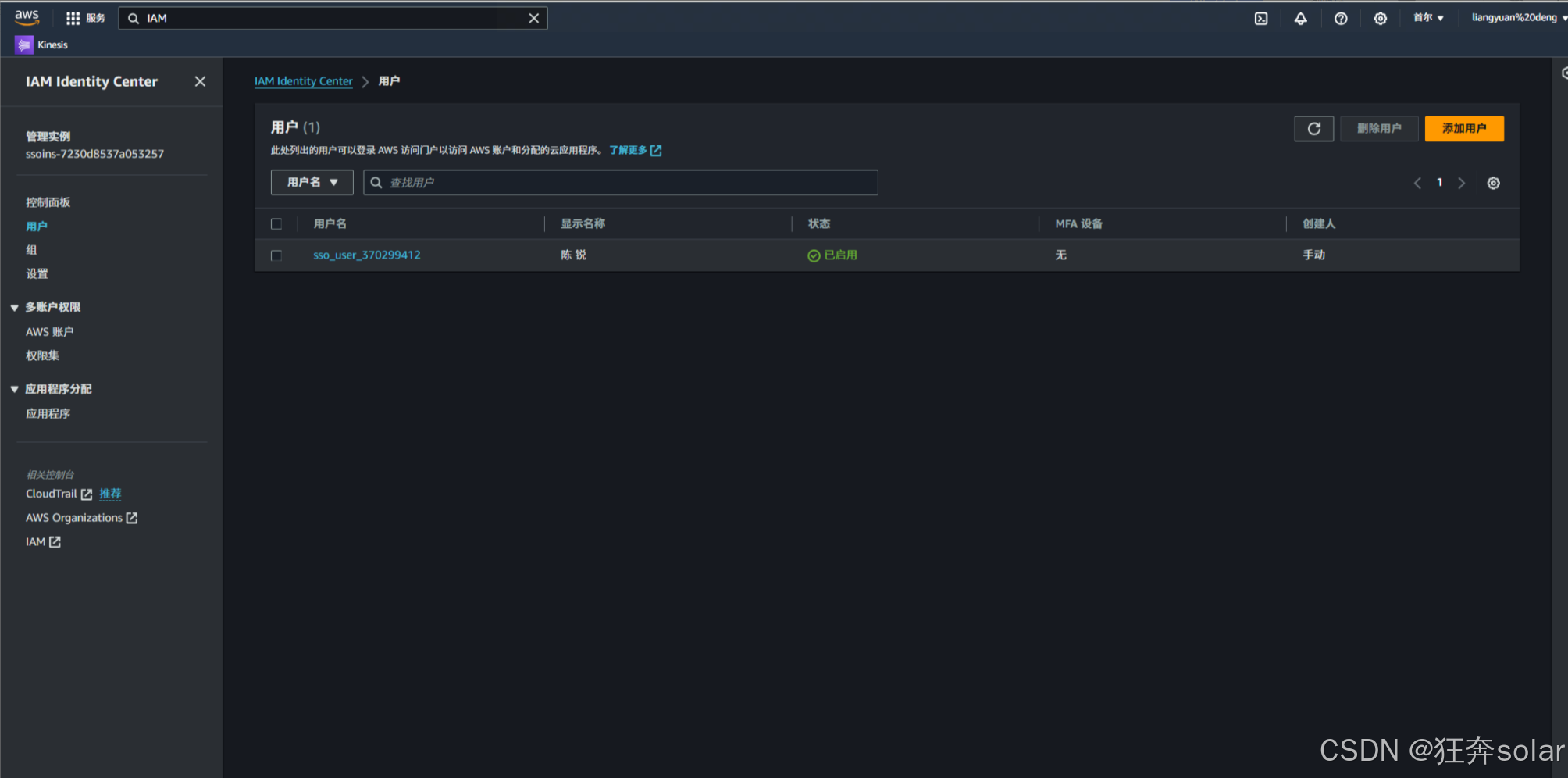Close the IAM Identity Center sidebar
The width and height of the screenshot is (1568, 778).
pyautogui.click(x=200, y=81)
